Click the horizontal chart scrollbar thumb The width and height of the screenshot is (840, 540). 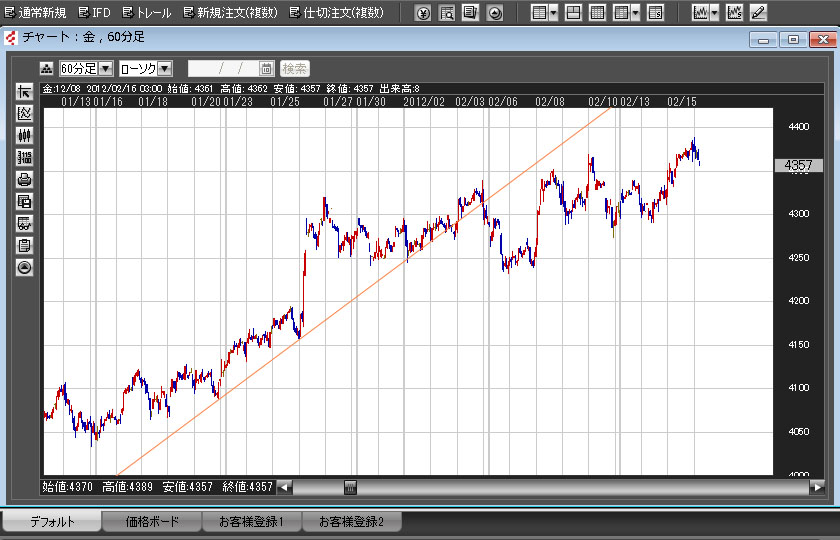(x=350, y=487)
